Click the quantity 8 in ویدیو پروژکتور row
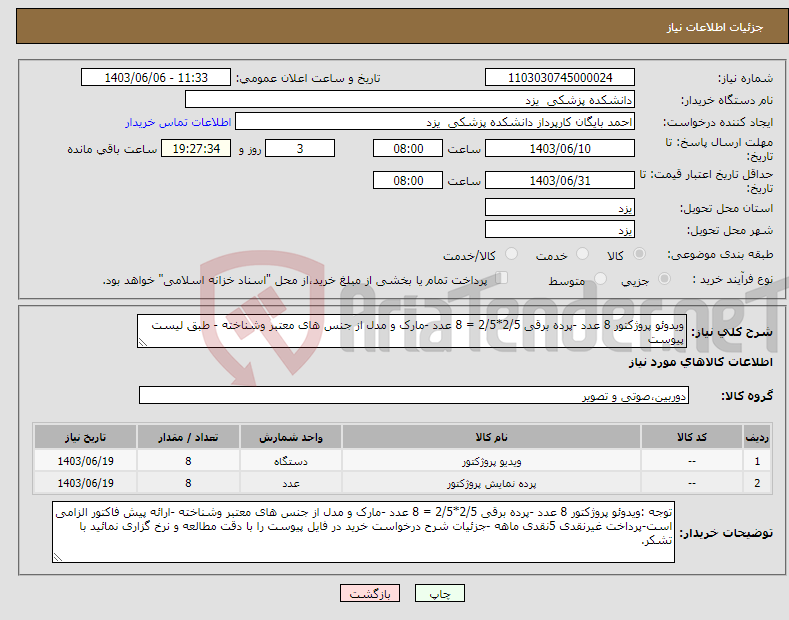The image size is (789, 620). coord(188,461)
